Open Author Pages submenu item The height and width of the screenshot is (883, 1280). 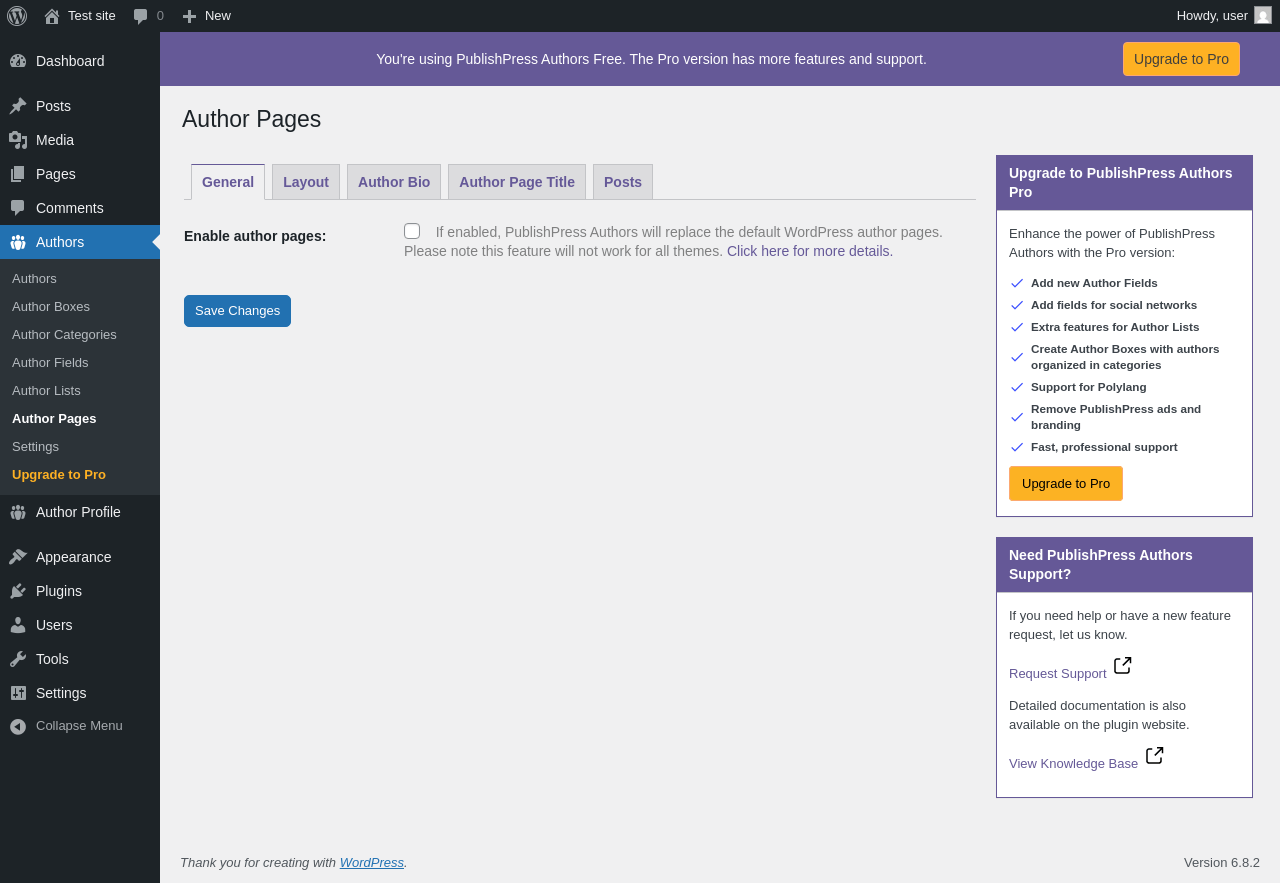[54, 418]
